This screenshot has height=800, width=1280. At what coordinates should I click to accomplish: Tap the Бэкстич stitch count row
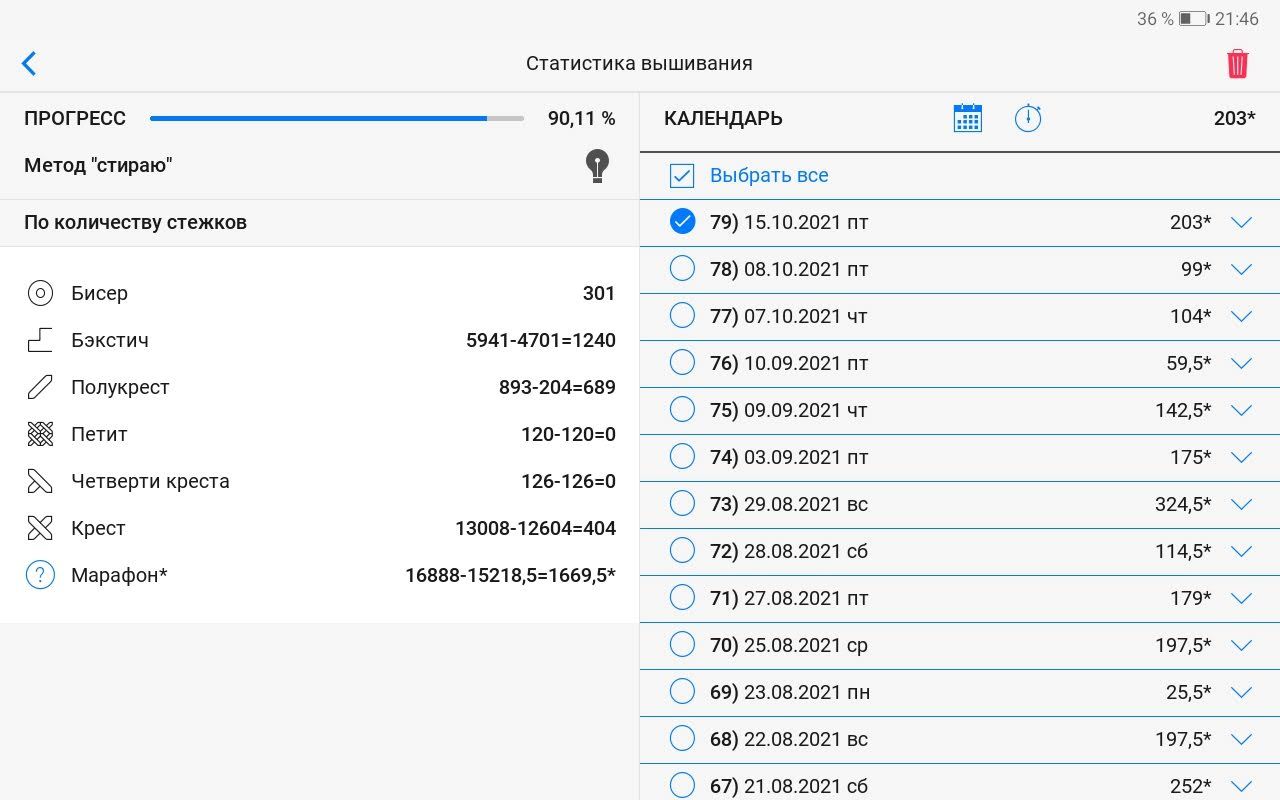point(320,340)
